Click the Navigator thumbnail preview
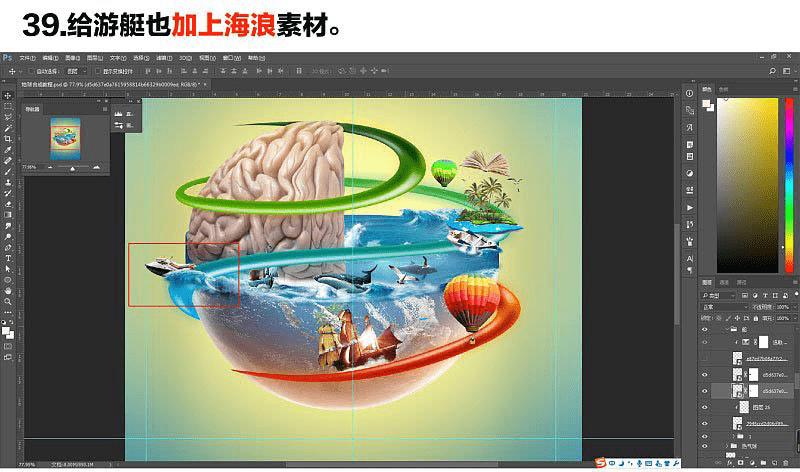Screen dimensions: 800x472 (65, 139)
